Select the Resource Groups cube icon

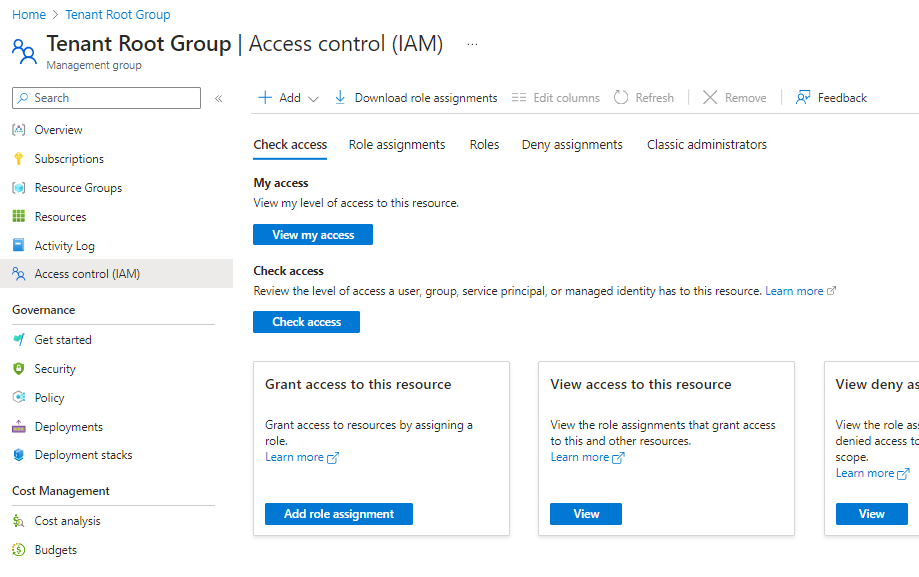tap(19, 188)
